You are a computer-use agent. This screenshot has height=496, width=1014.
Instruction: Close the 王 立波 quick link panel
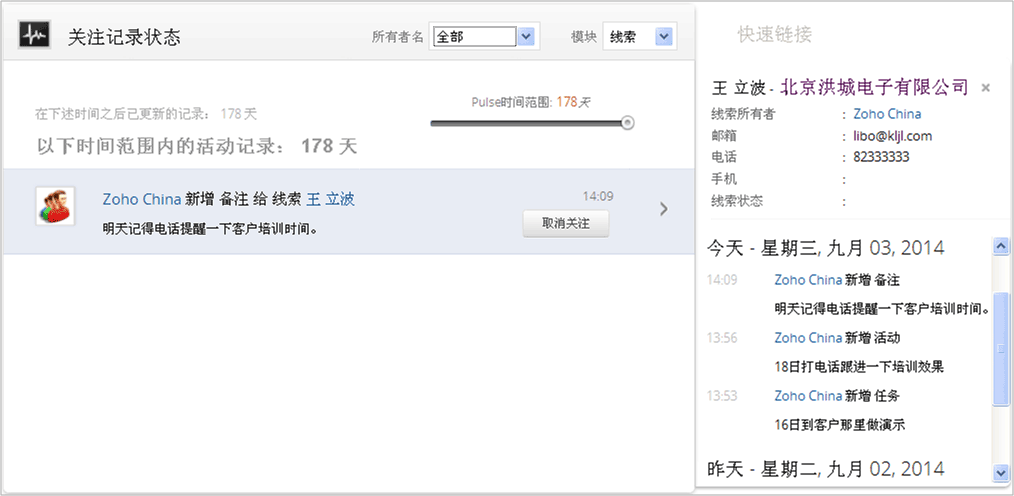point(986,88)
